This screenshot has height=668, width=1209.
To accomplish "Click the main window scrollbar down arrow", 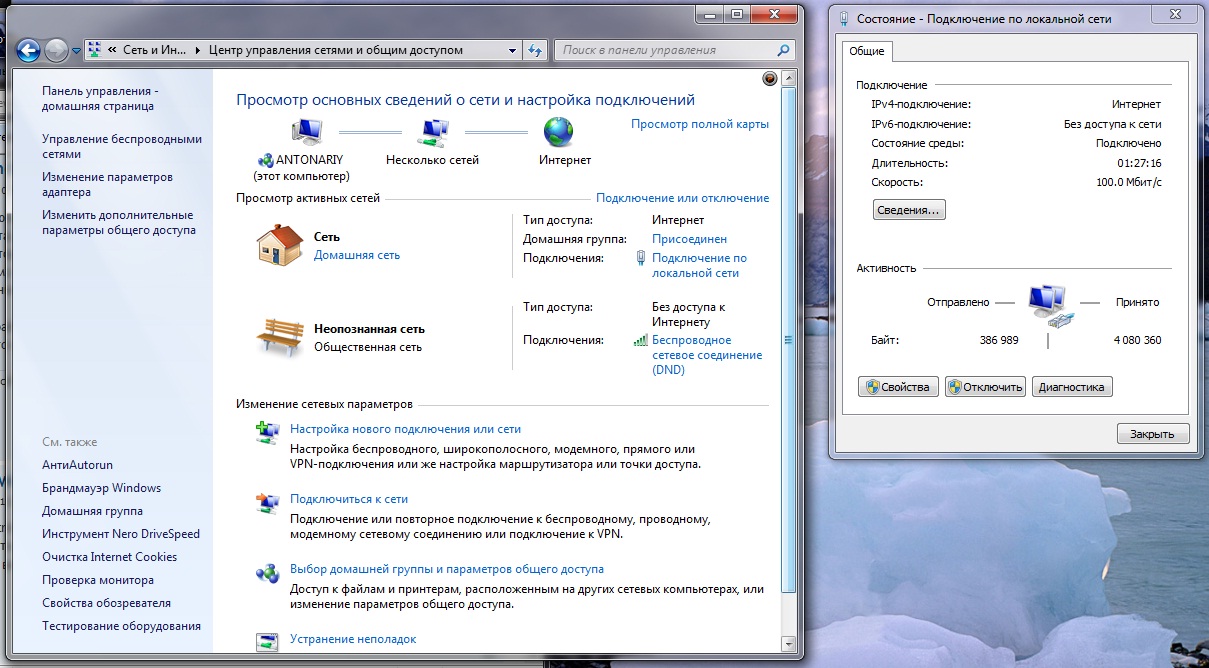I will [x=787, y=643].
